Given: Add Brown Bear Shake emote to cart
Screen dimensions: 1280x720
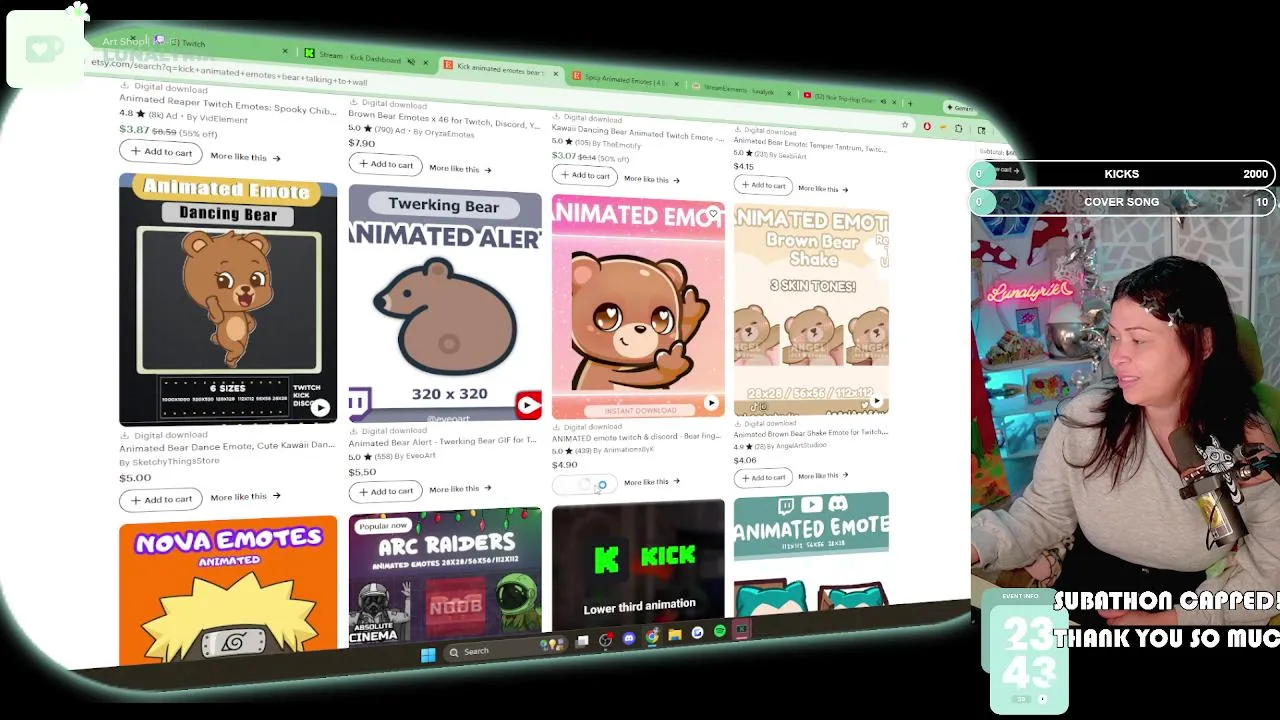Looking at the screenshot, I should 763,477.
